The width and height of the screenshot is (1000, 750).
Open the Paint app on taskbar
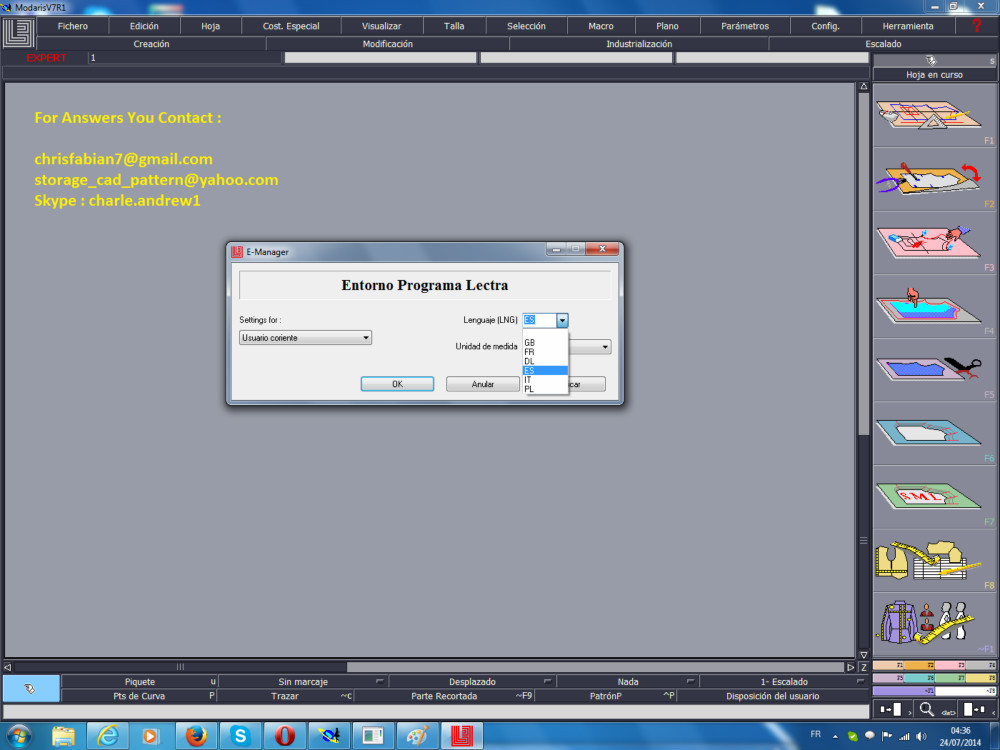[418, 736]
